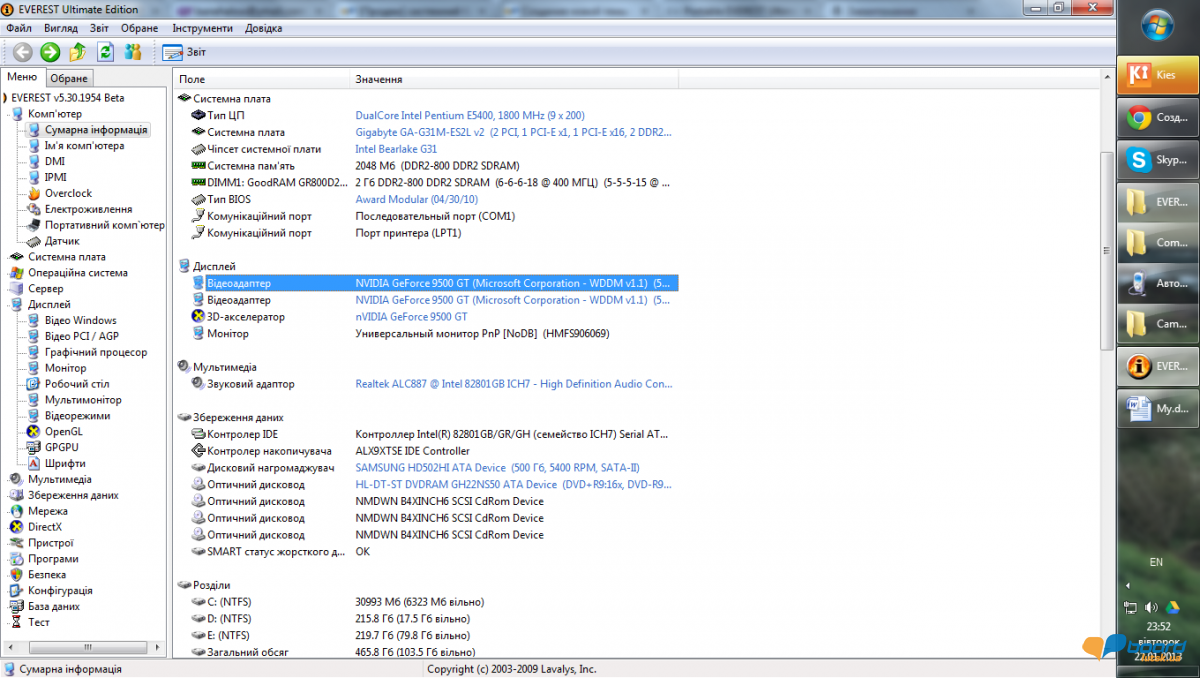Select the DirectX tree node
The image size is (1200, 678).
tap(44, 527)
